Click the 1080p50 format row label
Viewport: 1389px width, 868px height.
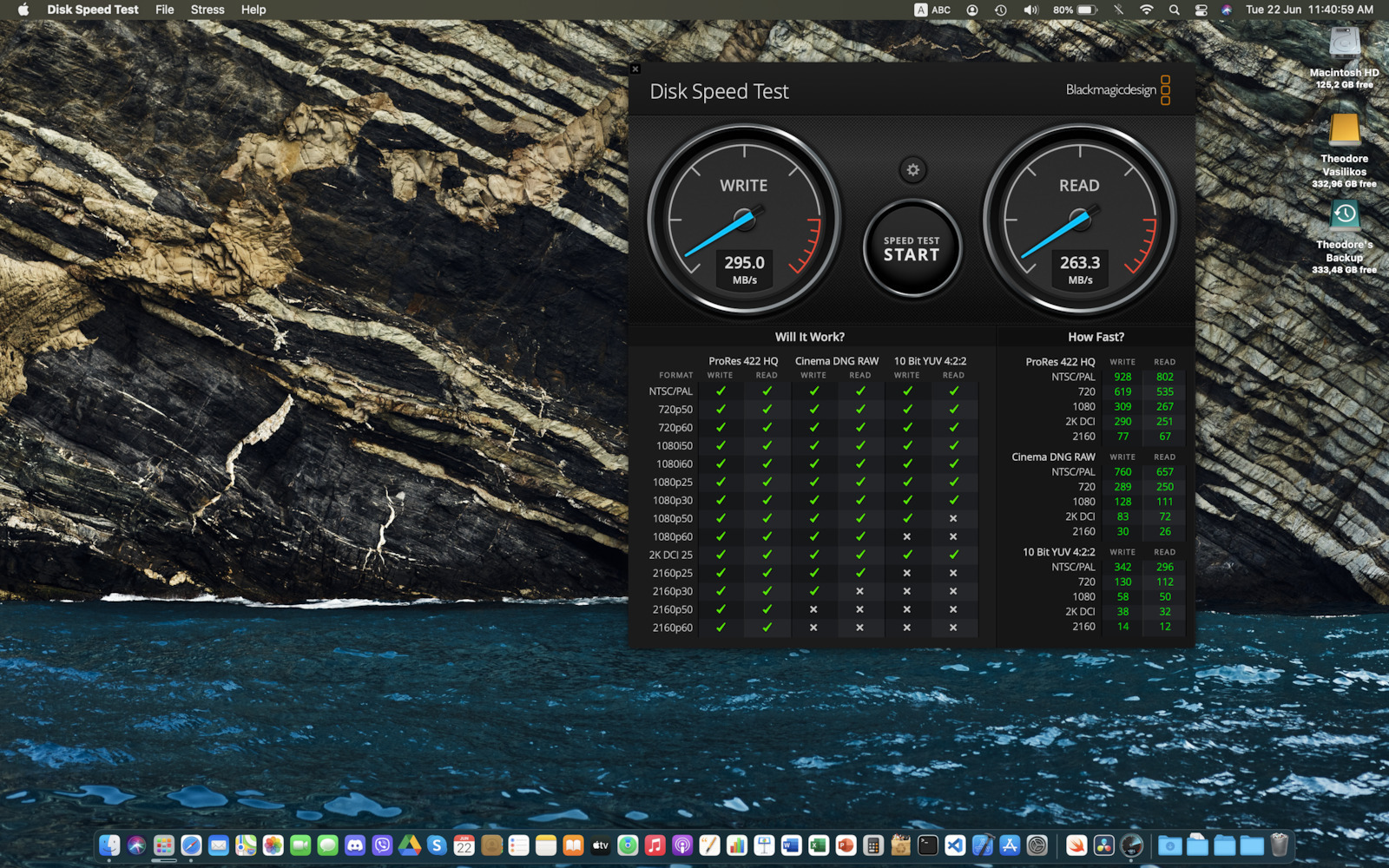point(672,518)
